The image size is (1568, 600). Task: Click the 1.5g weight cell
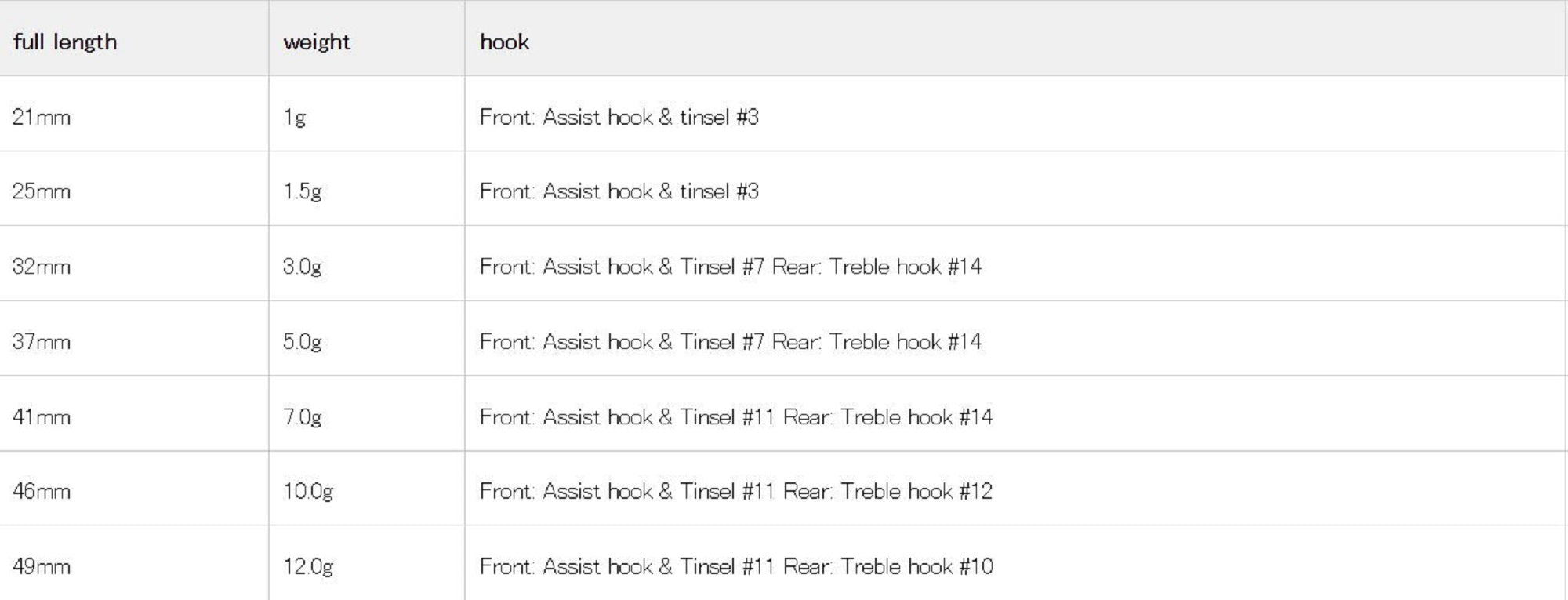pyautogui.click(x=303, y=191)
